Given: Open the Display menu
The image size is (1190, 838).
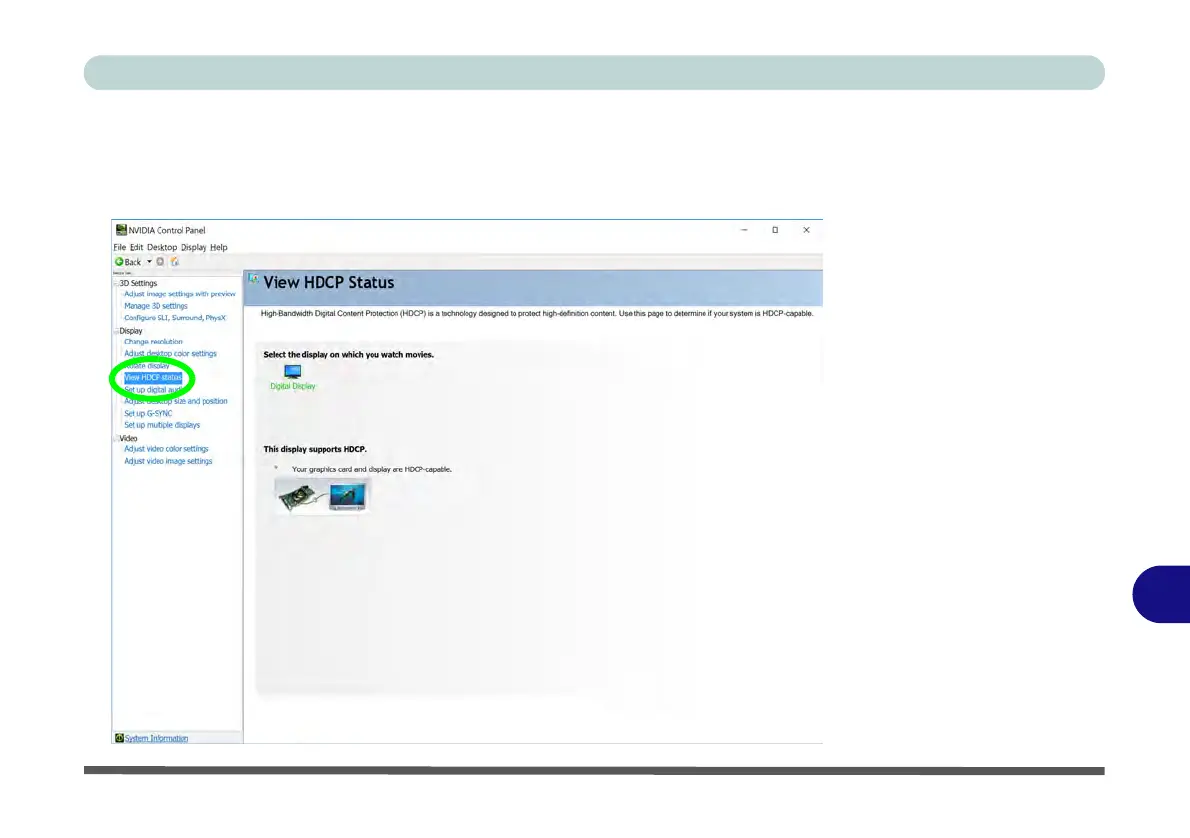Looking at the screenshot, I should click(194, 247).
